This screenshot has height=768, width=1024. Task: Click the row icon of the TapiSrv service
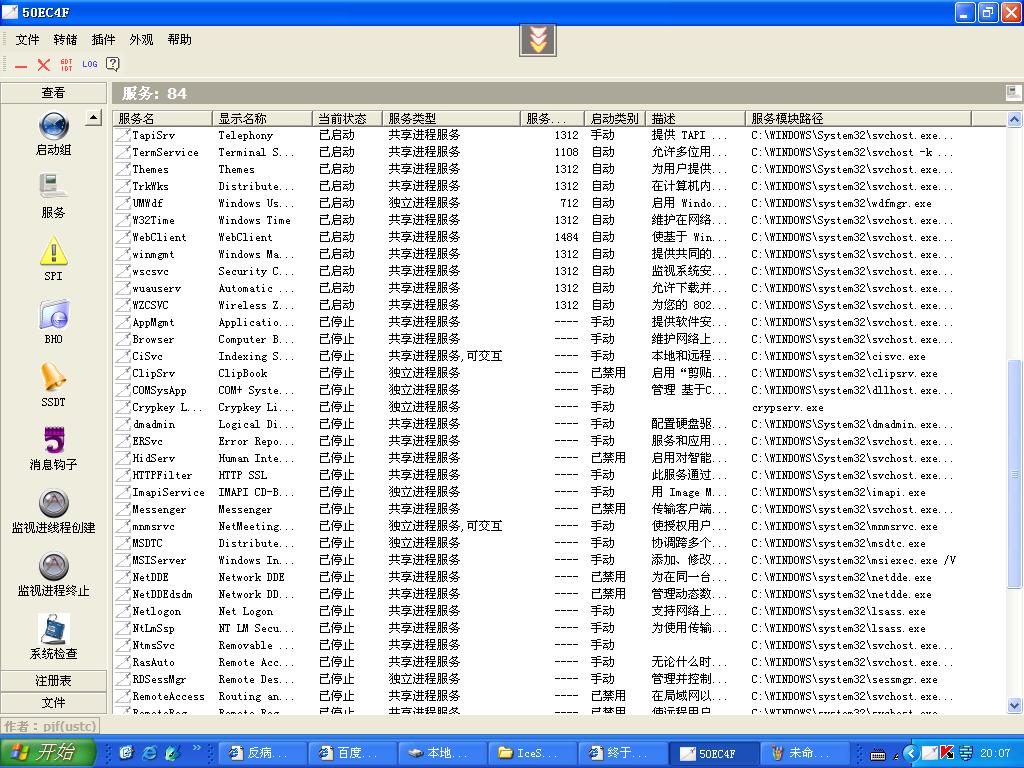point(122,135)
